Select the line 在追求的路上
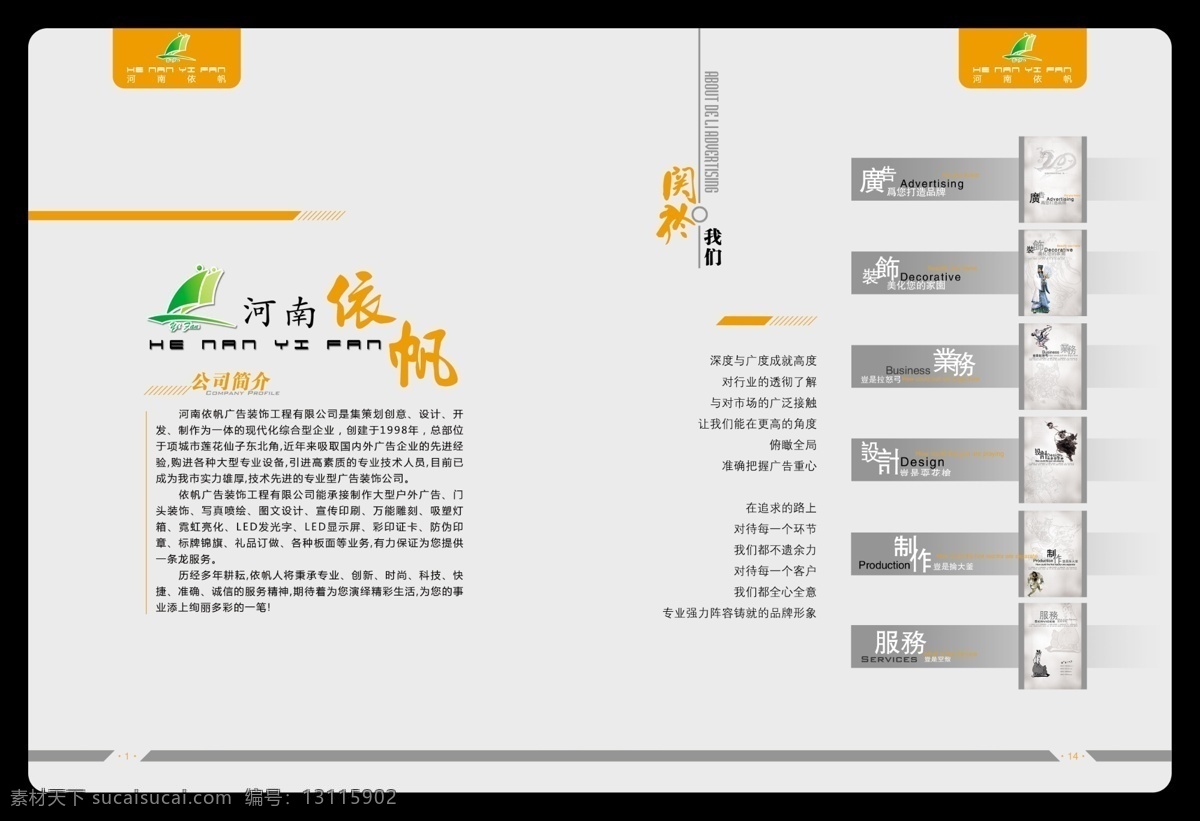This screenshot has height=821, width=1200. click(781, 508)
